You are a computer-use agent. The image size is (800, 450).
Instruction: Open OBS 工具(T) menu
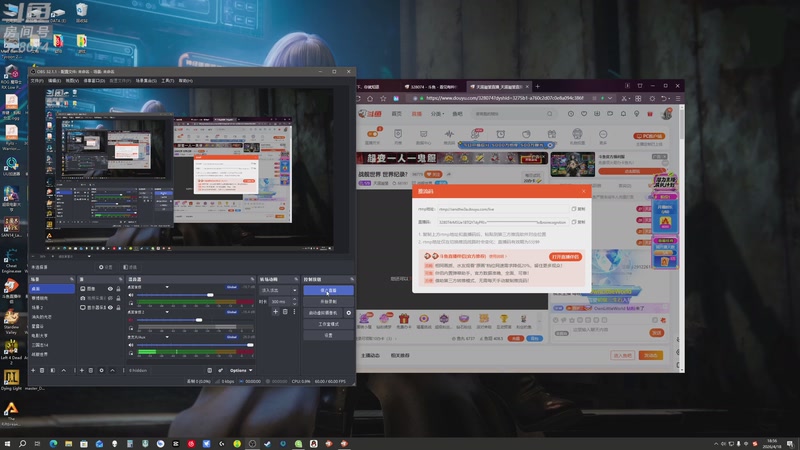(x=168, y=81)
